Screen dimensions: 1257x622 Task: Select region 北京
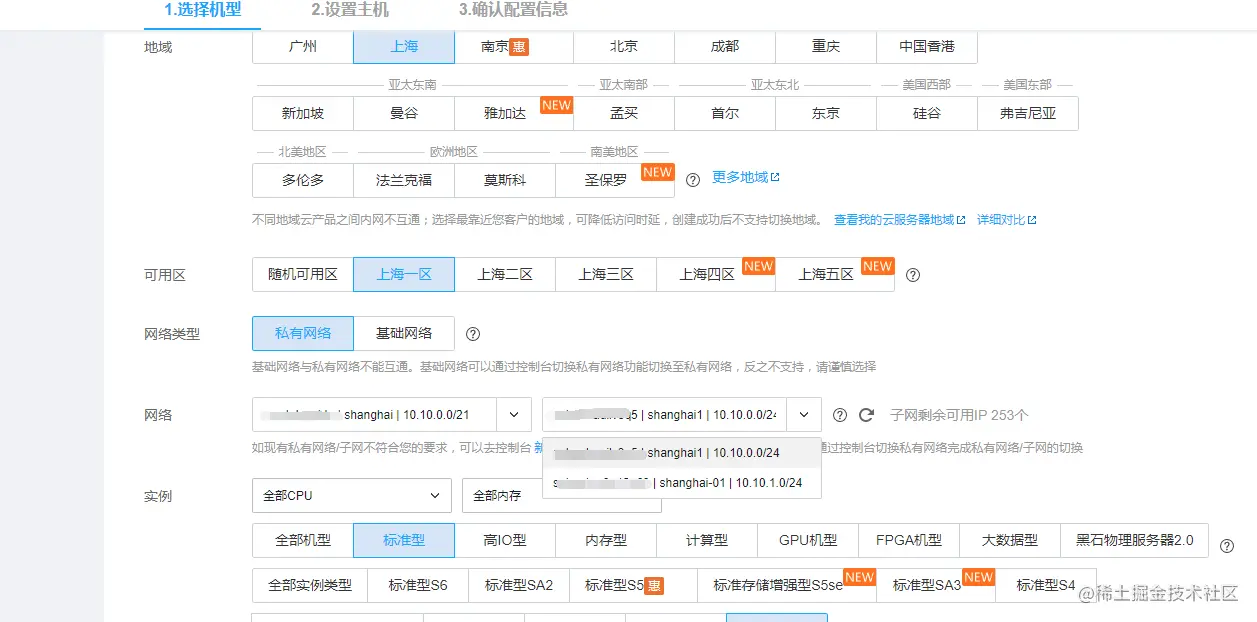tap(624, 46)
